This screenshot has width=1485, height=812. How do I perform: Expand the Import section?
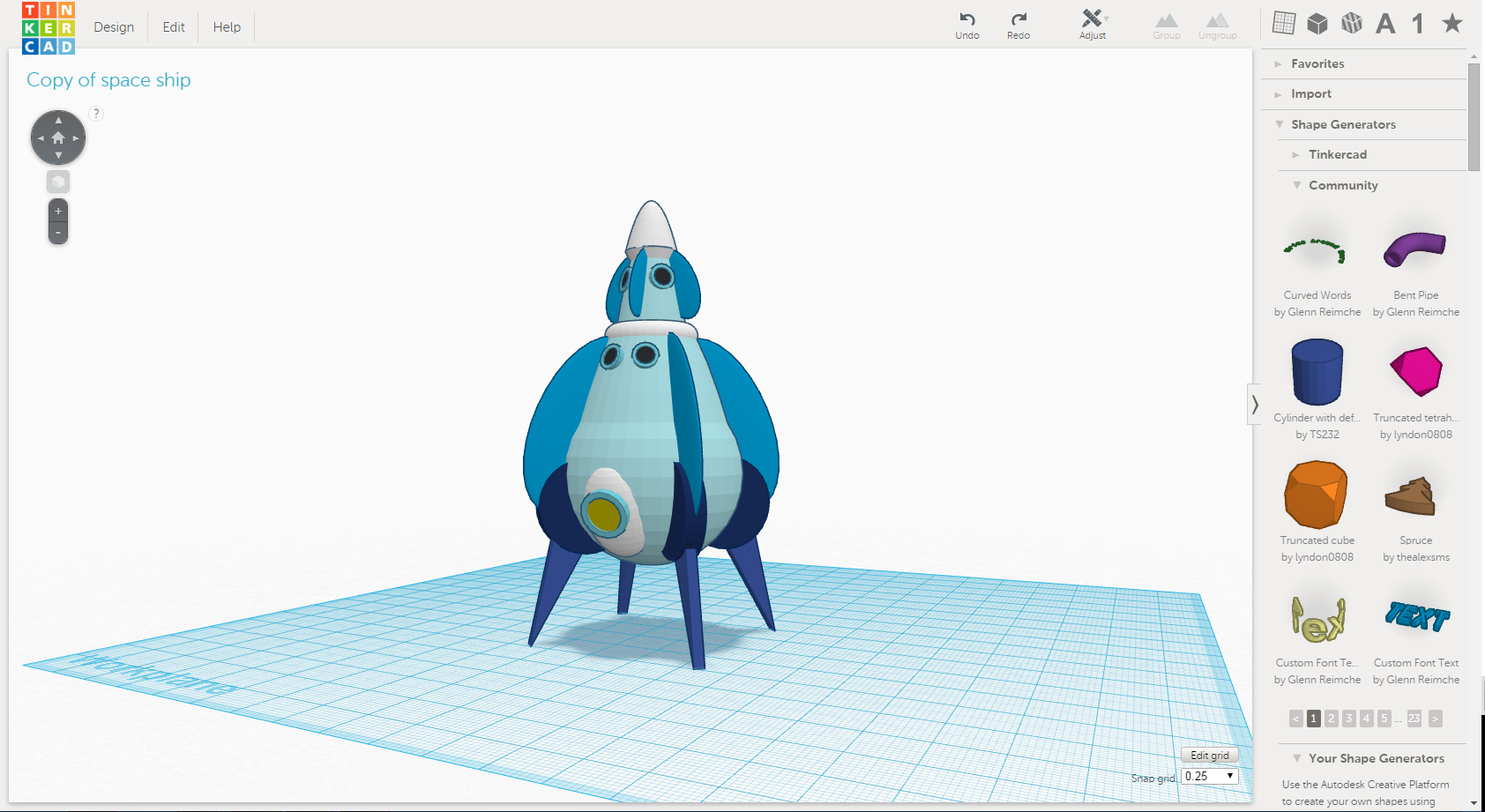click(1364, 94)
